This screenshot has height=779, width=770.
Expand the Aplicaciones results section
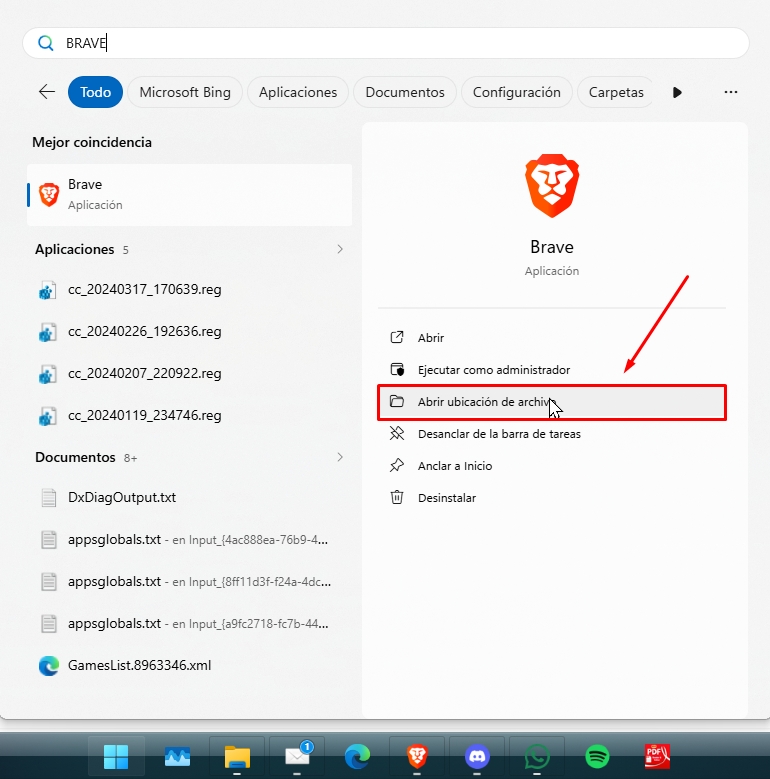(x=340, y=249)
